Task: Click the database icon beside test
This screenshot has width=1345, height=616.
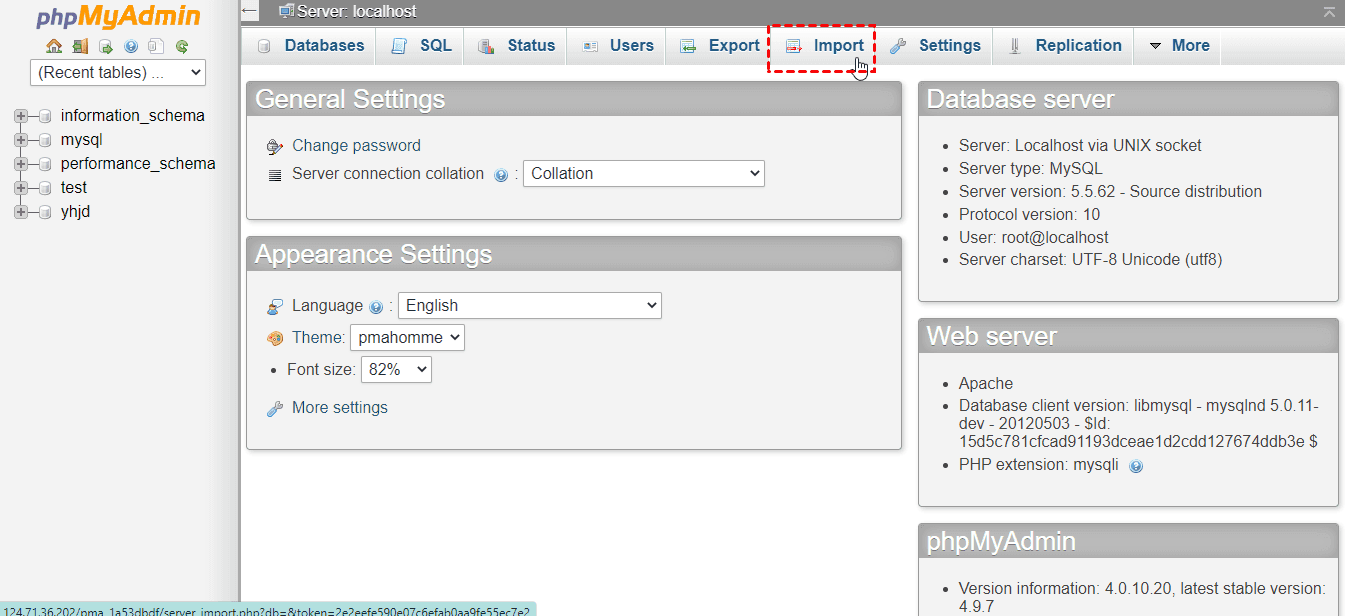Action: [45, 188]
